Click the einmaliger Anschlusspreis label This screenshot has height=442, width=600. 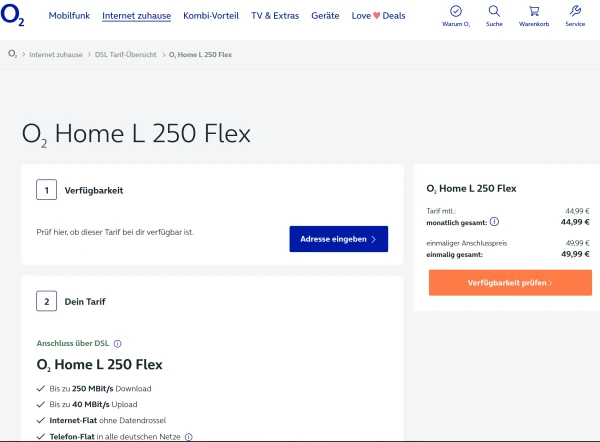pos(466,243)
